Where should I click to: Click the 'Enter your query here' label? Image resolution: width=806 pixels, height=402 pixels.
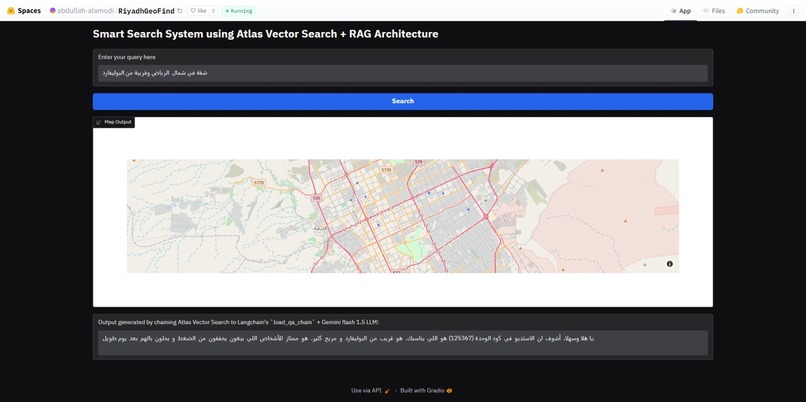click(x=127, y=57)
